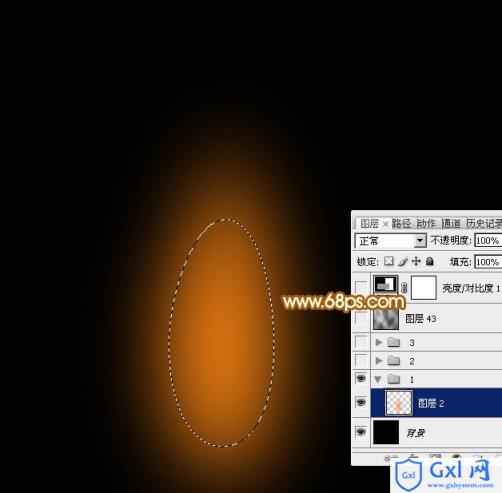Select layer name 背景

415,433
